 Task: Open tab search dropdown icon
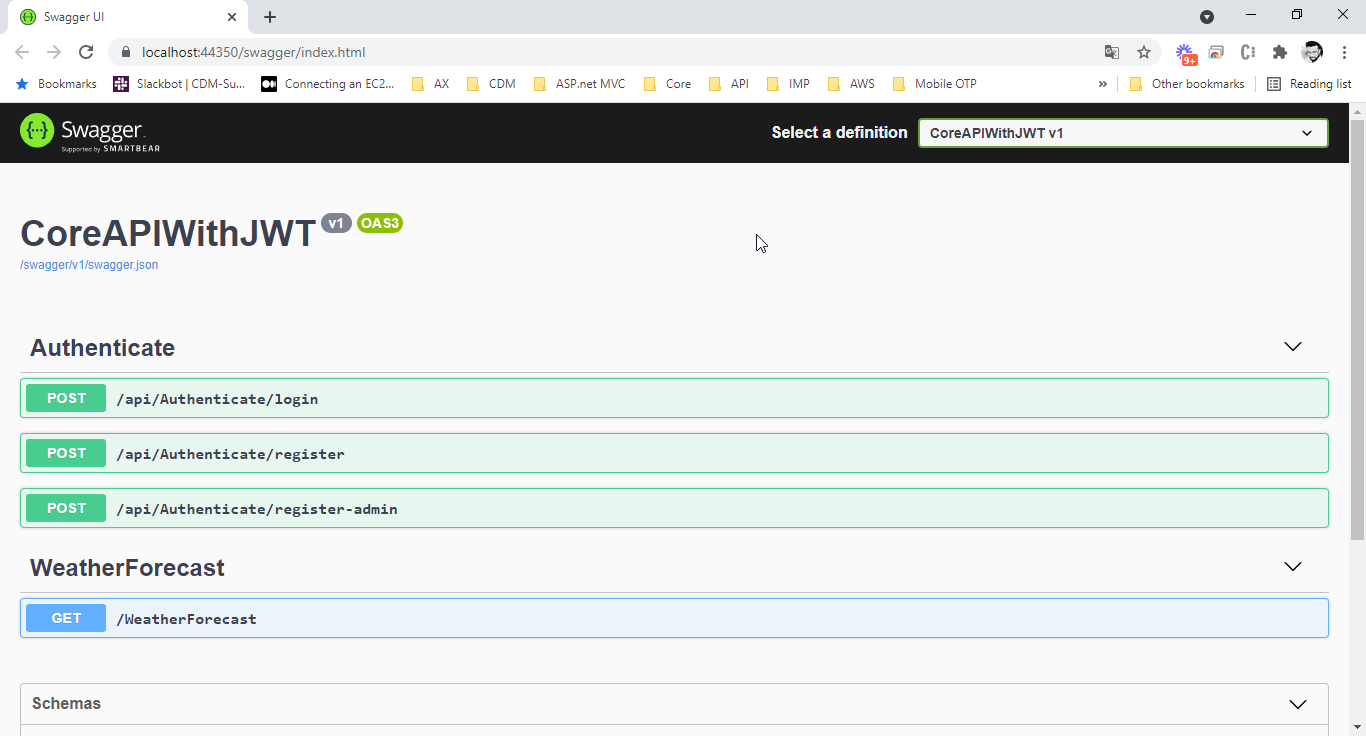1207,16
